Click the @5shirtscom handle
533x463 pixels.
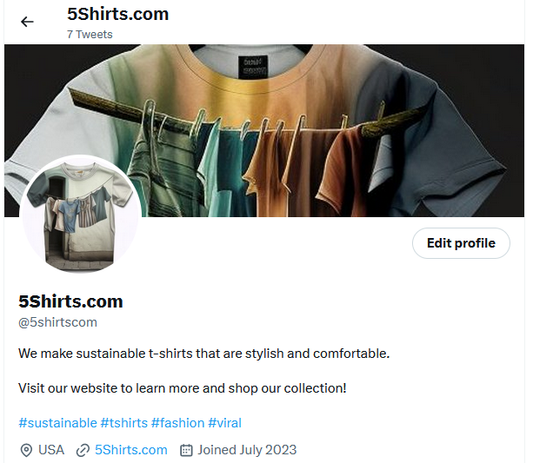coord(58,322)
